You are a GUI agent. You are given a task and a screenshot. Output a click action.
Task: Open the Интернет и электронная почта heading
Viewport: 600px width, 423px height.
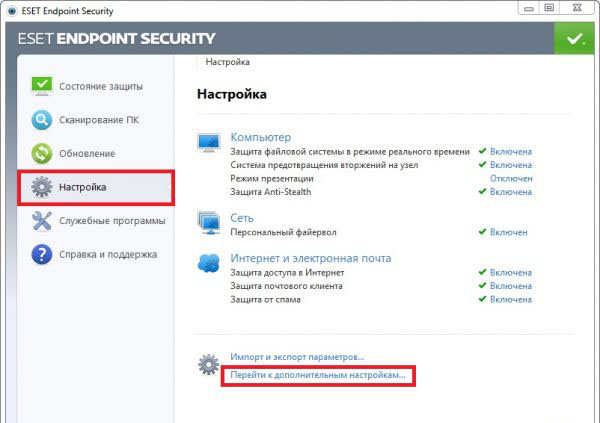(310, 258)
